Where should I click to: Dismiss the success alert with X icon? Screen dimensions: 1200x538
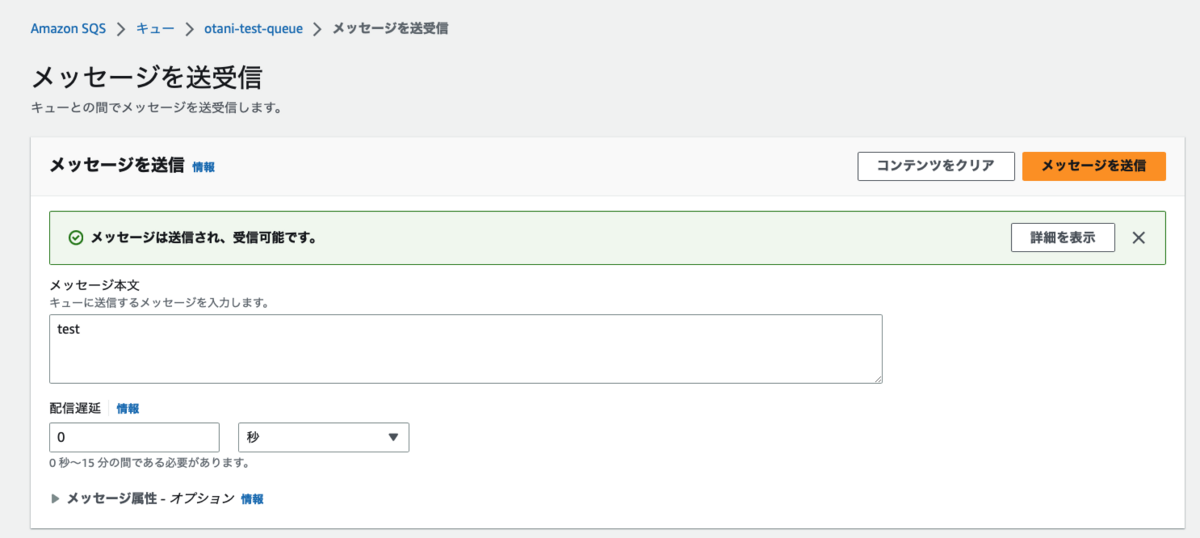coord(1138,238)
